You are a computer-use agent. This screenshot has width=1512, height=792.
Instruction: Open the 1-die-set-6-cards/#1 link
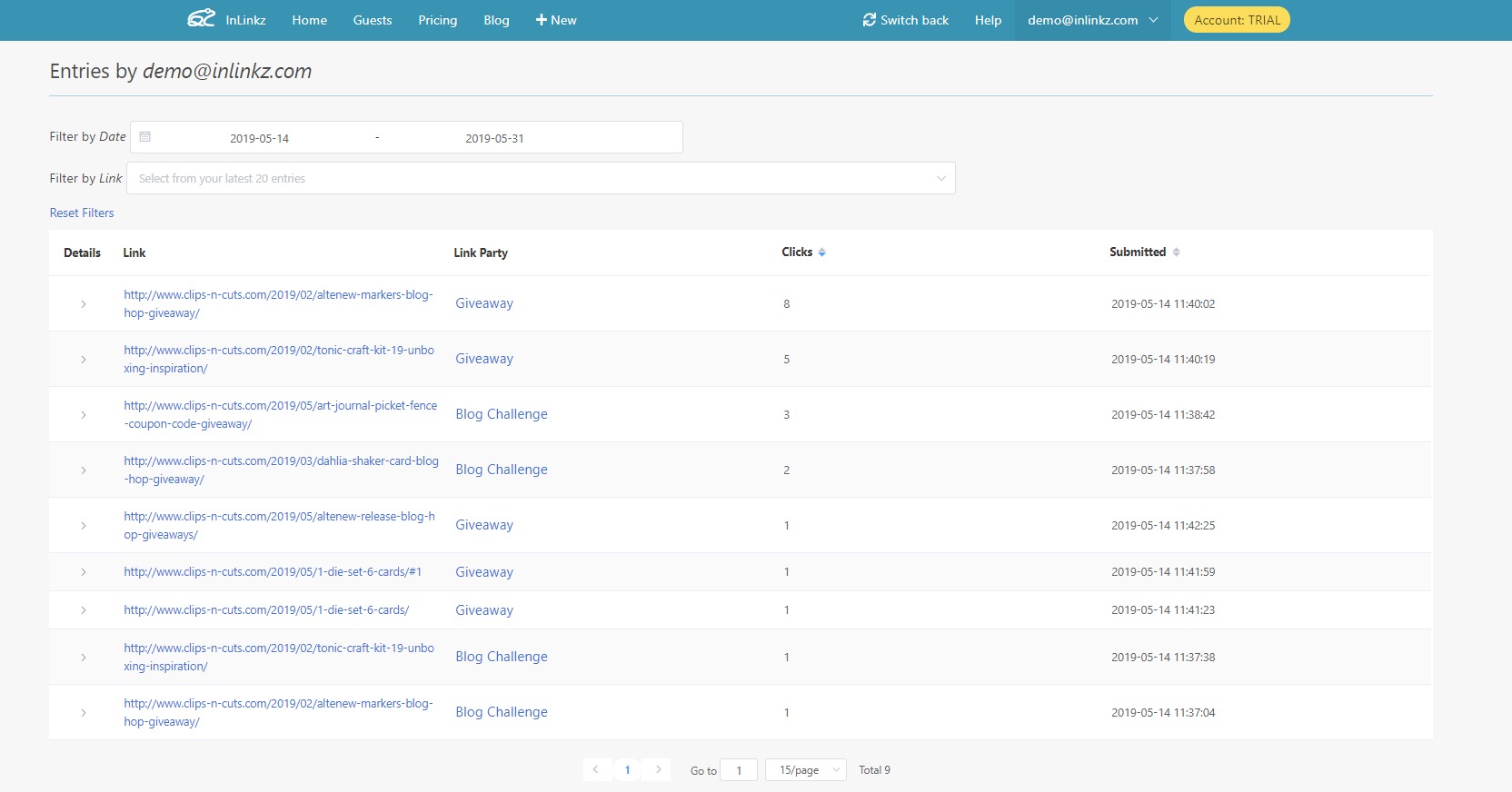click(273, 572)
